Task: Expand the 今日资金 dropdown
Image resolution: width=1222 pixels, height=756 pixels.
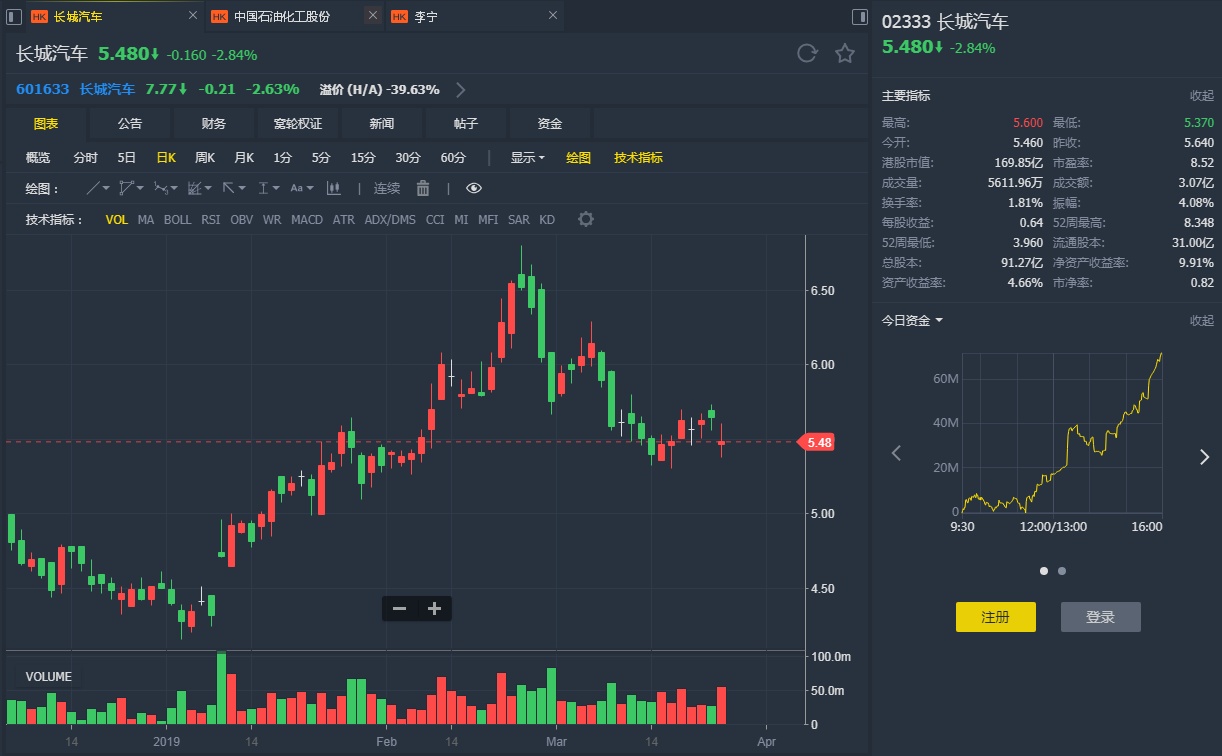Action: point(911,321)
